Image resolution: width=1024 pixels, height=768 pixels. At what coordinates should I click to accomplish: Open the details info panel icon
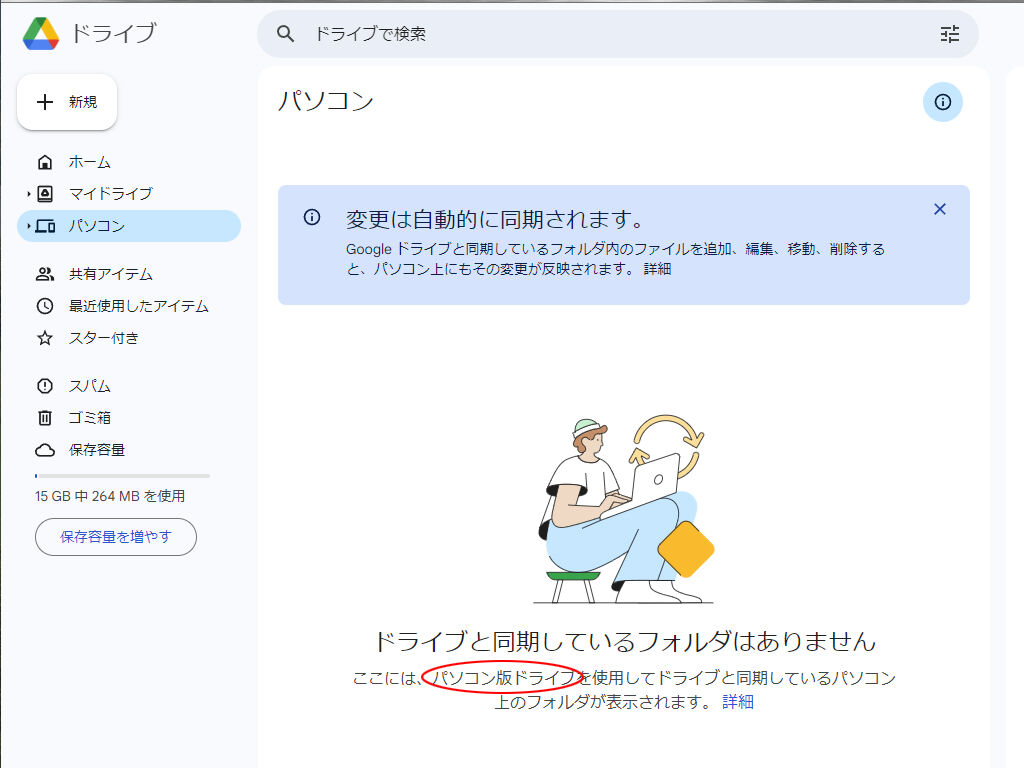pyautogui.click(x=942, y=102)
